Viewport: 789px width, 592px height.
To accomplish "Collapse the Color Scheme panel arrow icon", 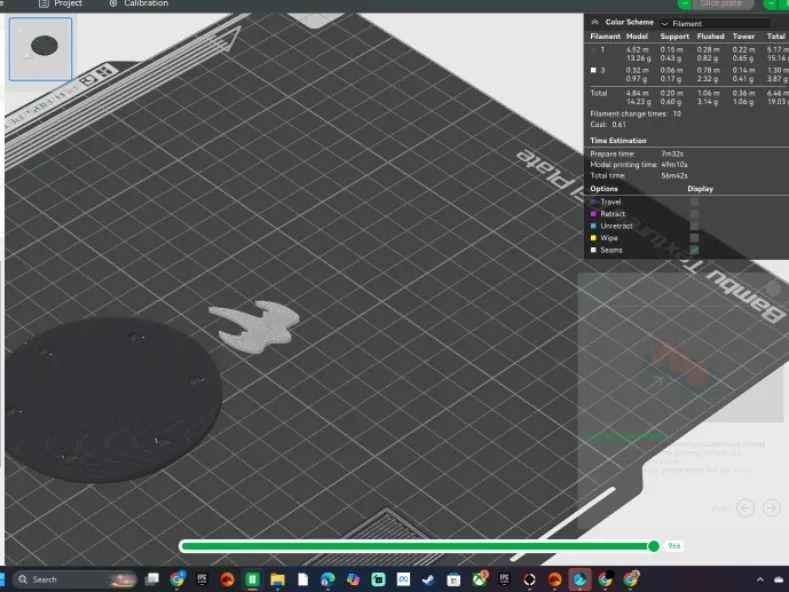I will (595, 22).
